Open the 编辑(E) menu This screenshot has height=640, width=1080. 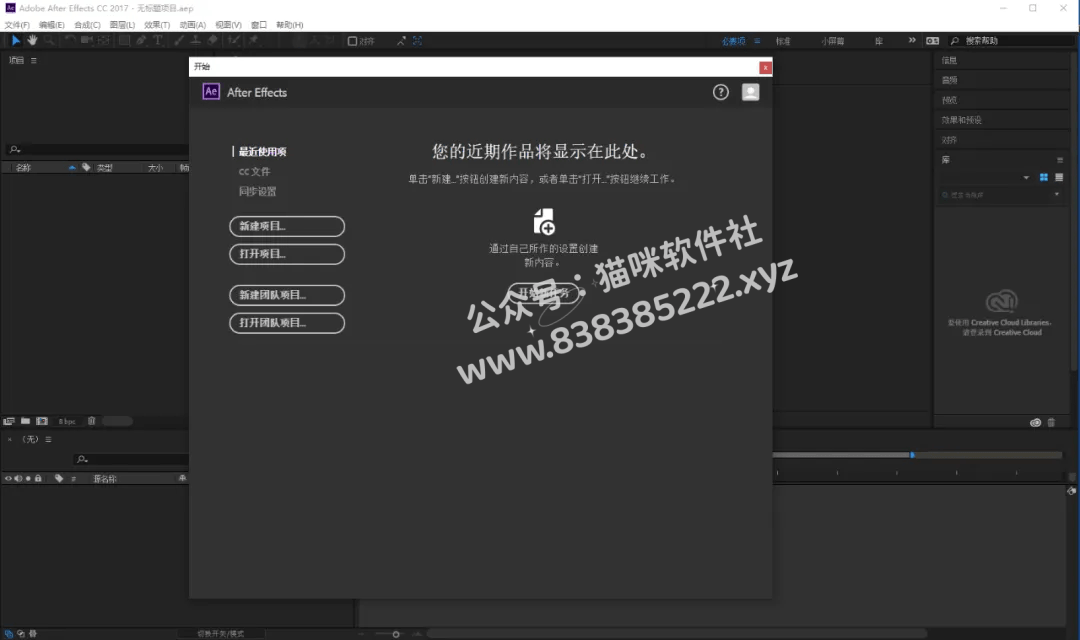pyautogui.click(x=52, y=25)
